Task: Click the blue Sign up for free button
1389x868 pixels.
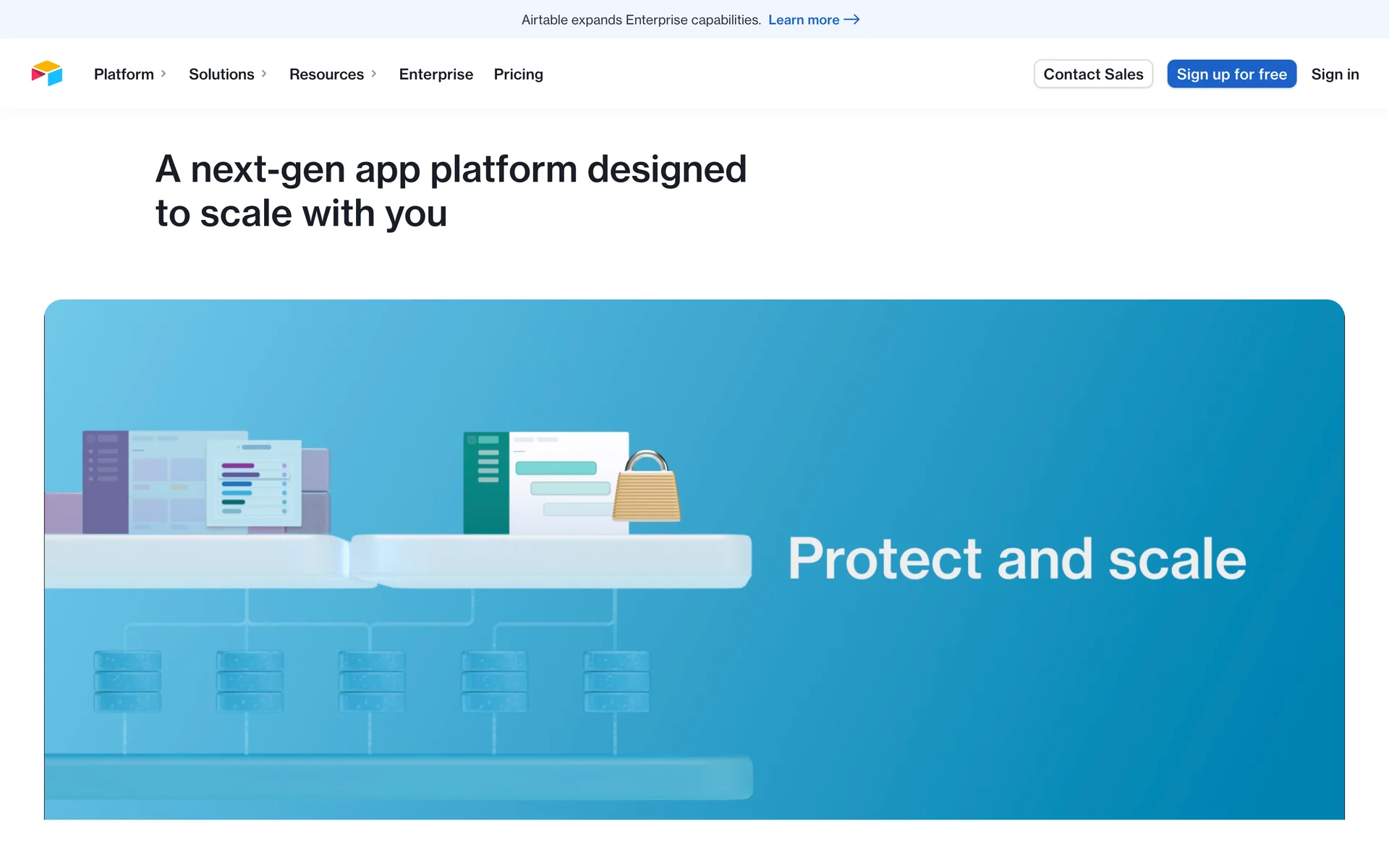Action: [x=1231, y=74]
